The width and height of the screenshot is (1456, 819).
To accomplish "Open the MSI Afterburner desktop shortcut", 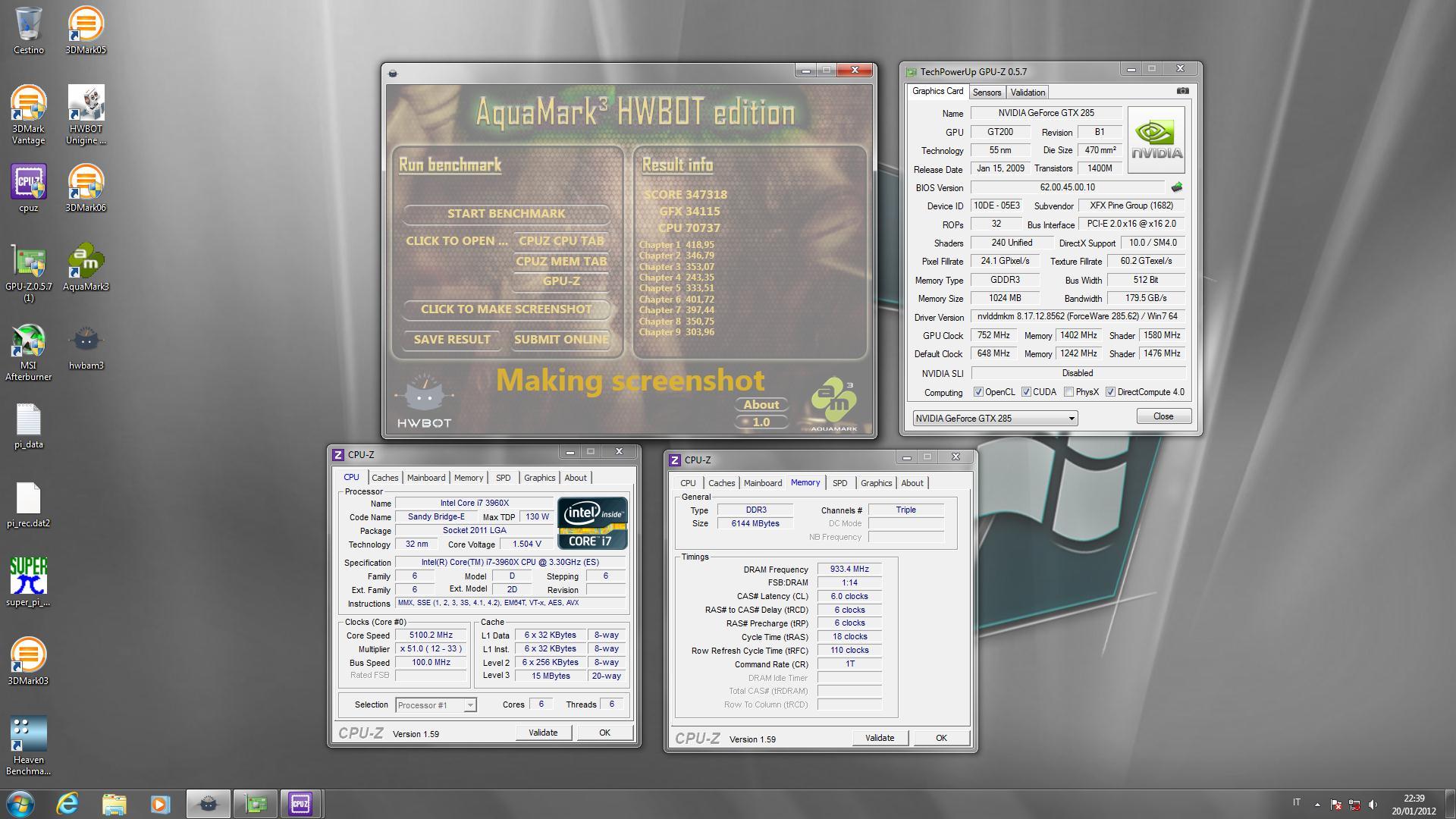I will click(28, 352).
